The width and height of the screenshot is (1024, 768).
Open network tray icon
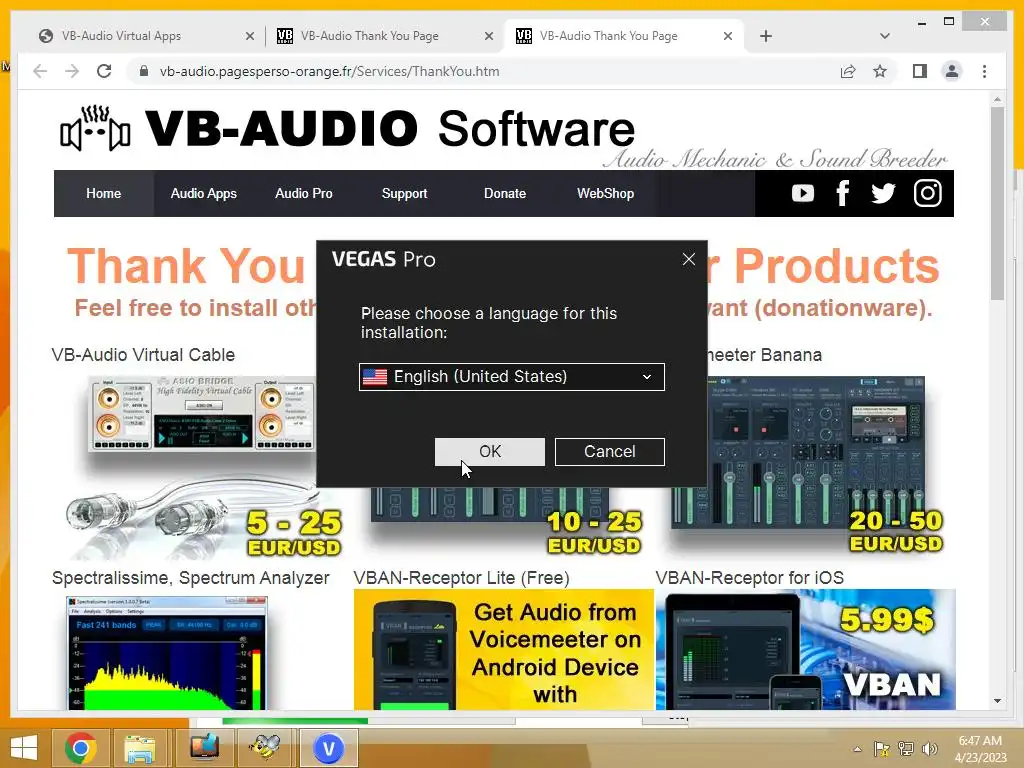click(906, 749)
